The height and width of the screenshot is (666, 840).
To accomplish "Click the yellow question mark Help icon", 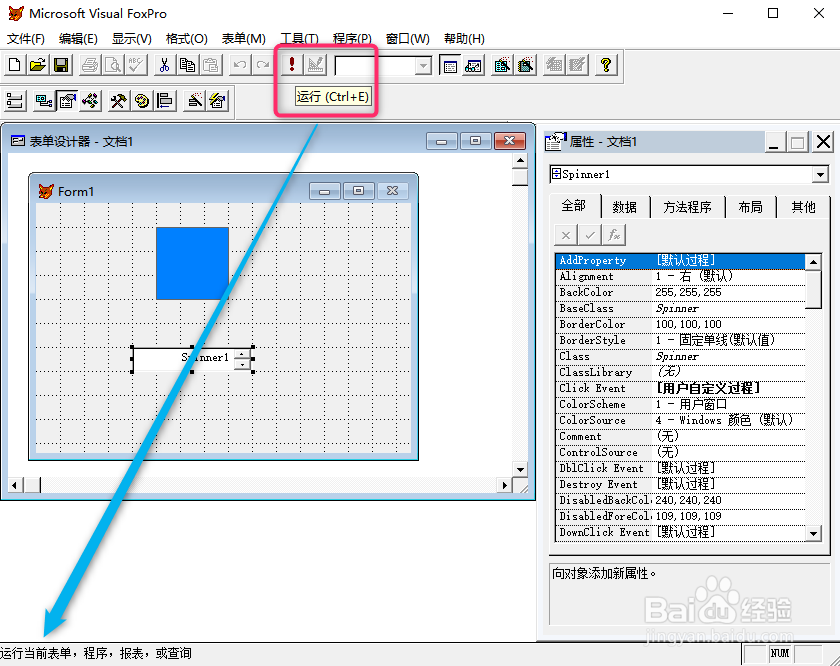I will 606,65.
